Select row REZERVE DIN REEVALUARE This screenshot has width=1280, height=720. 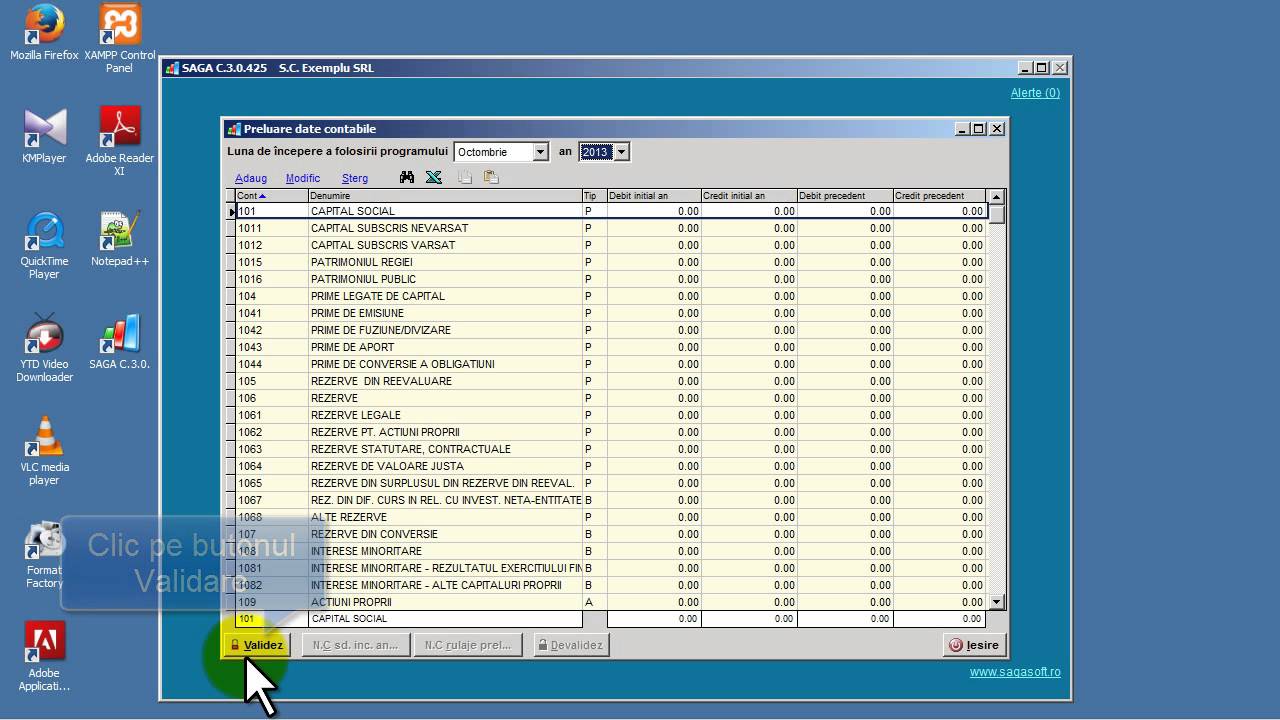click(x=606, y=381)
